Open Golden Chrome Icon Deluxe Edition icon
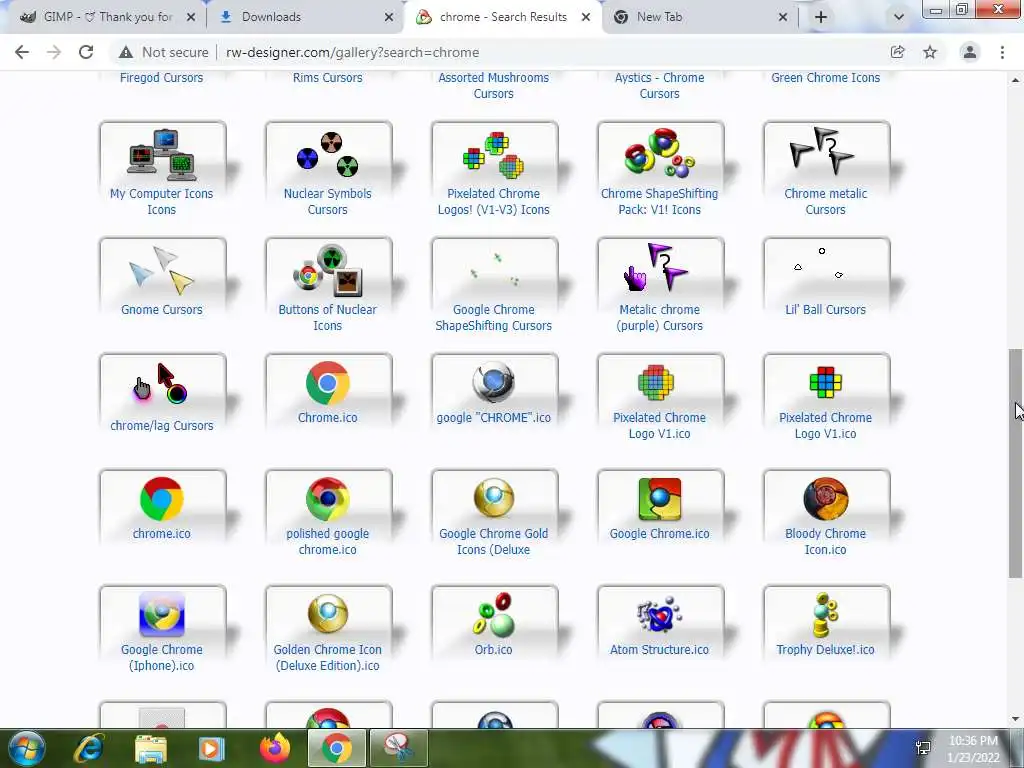 point(328,615)
